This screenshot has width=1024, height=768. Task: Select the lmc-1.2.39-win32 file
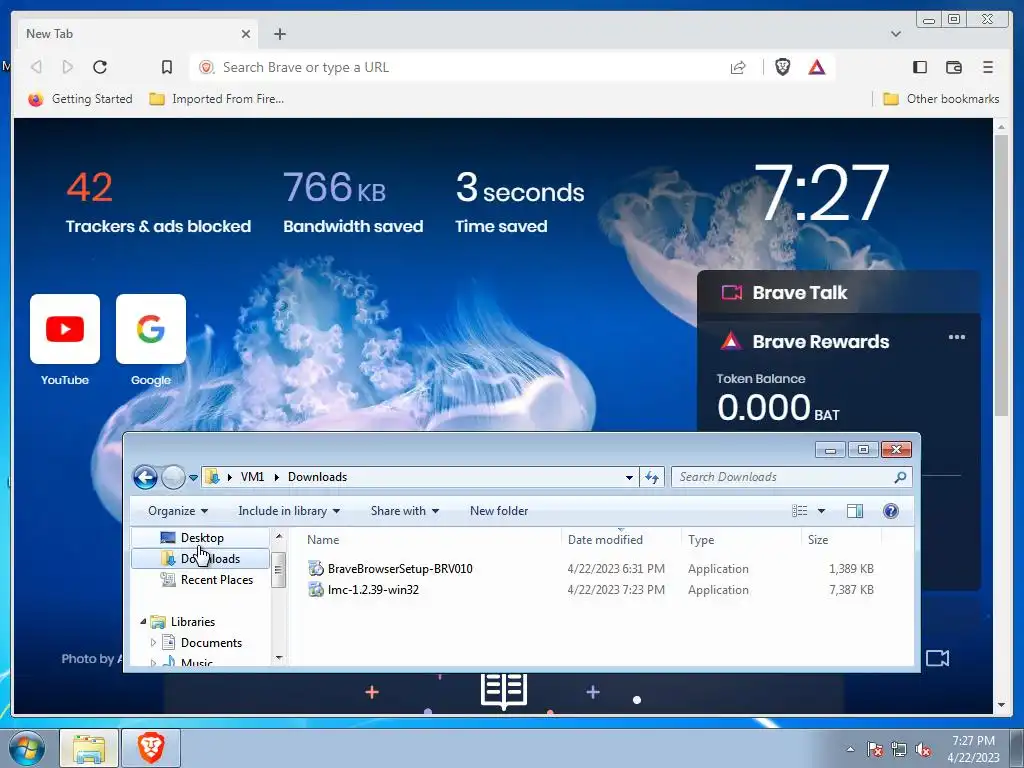pos(373,589)
